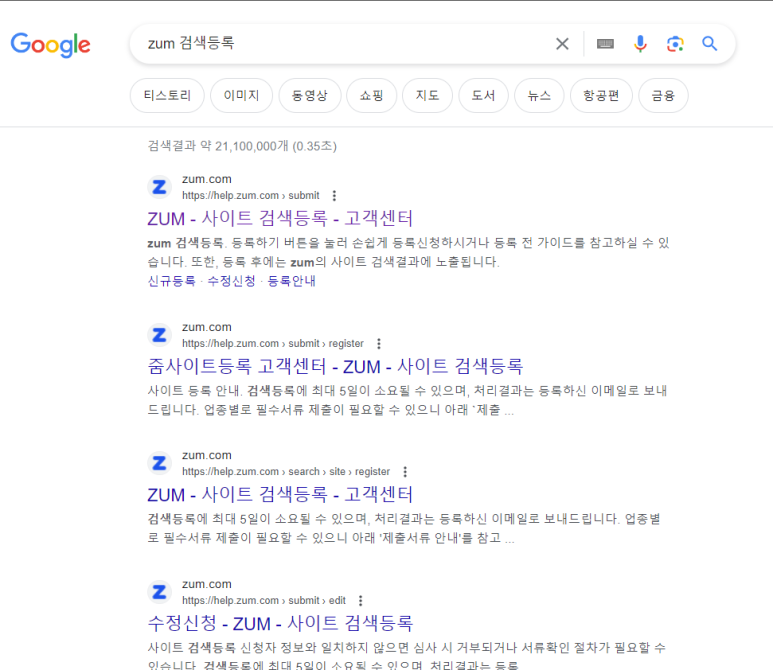This screenshot has width=773, height=670.
Task: Switch to the 도서 results tab
Action: pos(483,96)
